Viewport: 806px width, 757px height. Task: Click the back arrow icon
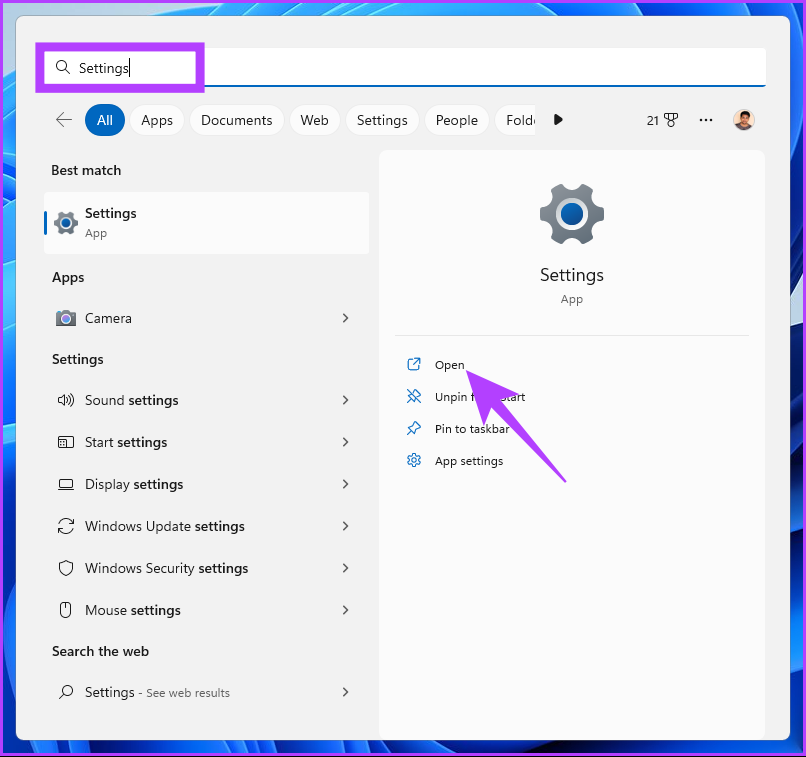64,120
